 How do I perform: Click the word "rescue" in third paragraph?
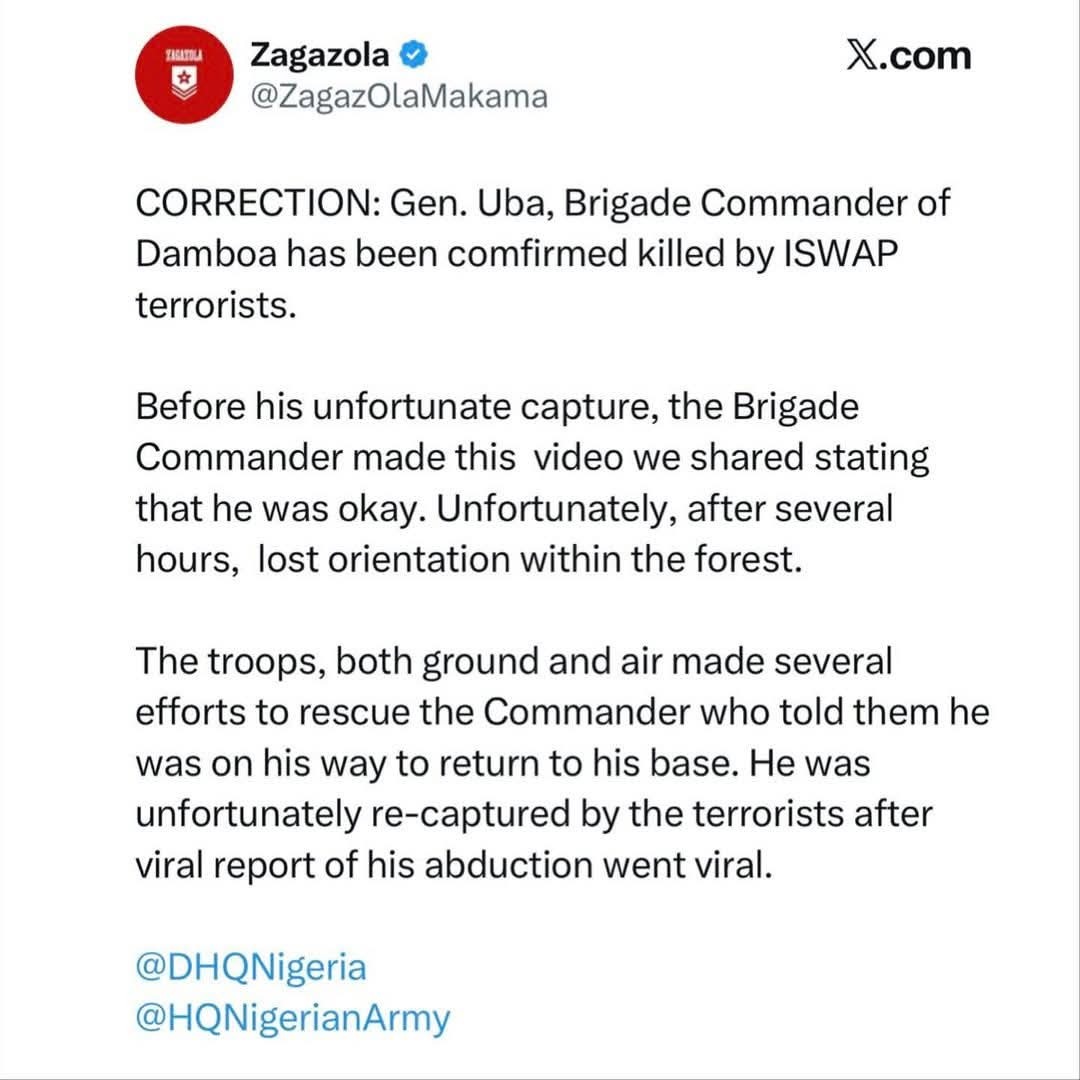(x=369, y=712)
